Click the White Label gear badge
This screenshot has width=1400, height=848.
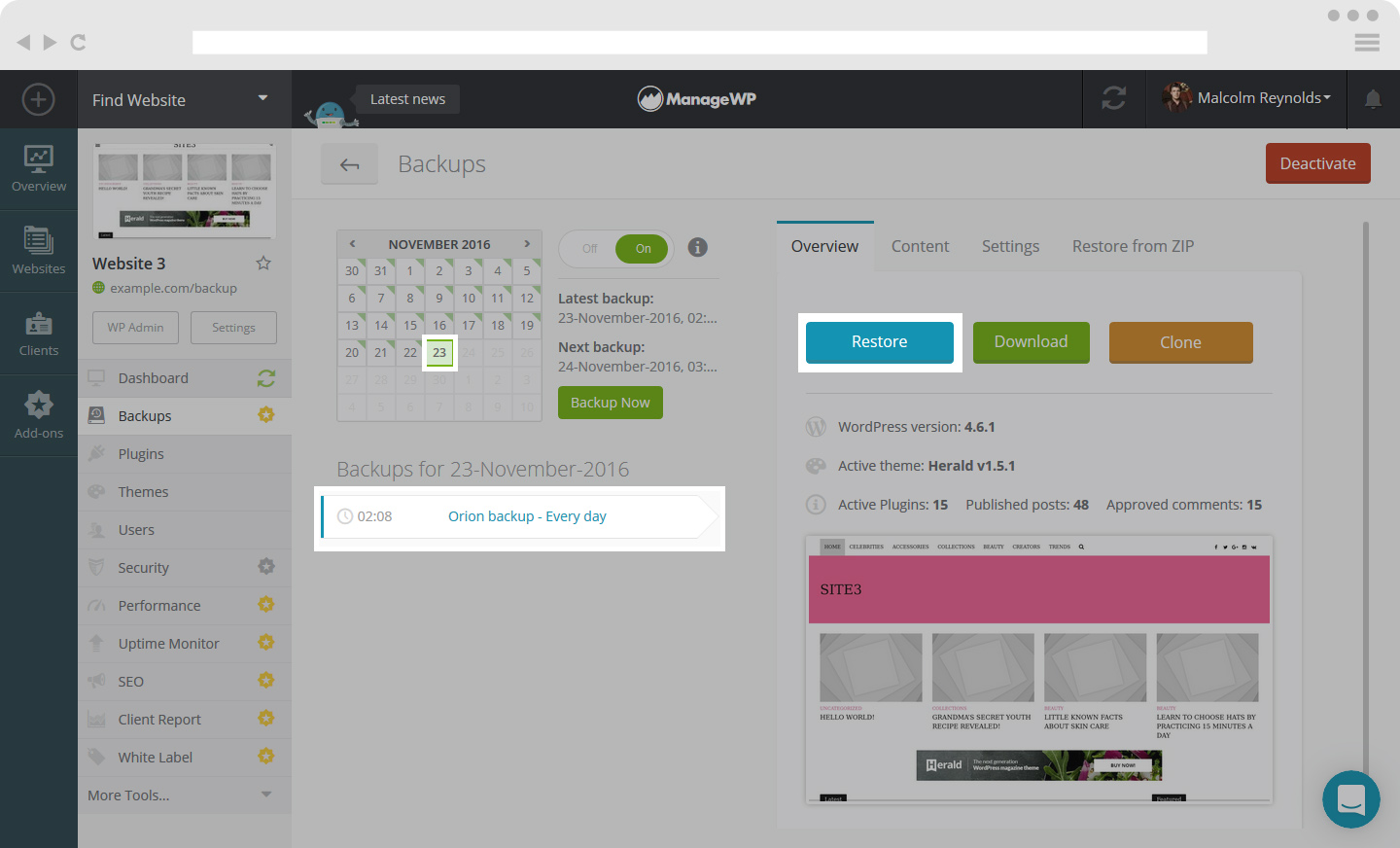tap(266, 756)
